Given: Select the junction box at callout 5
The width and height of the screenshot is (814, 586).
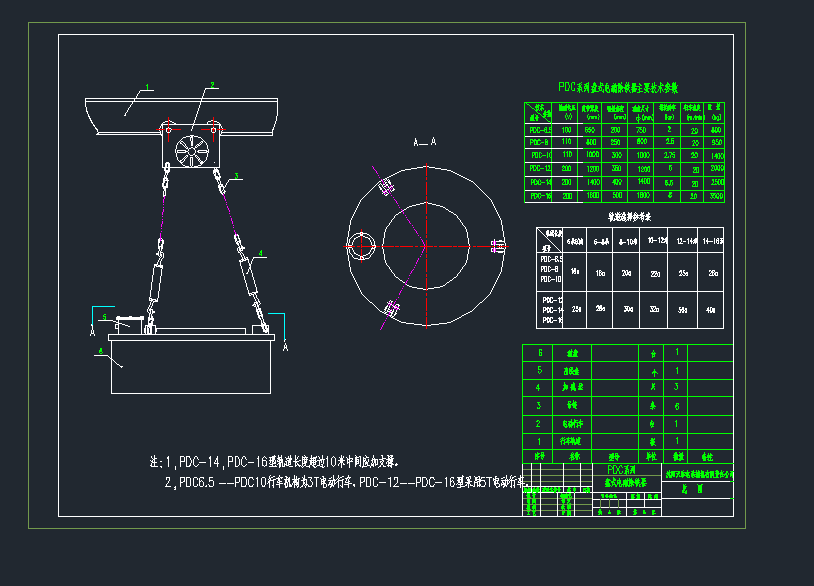Looking at the screenshot, I should tap(128, 323).
